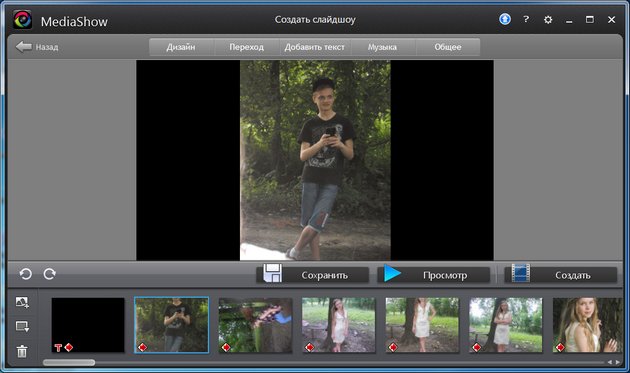
Task: Delete selected slide with trash icon
Action: pyautogui.click(x=22, y=351)
